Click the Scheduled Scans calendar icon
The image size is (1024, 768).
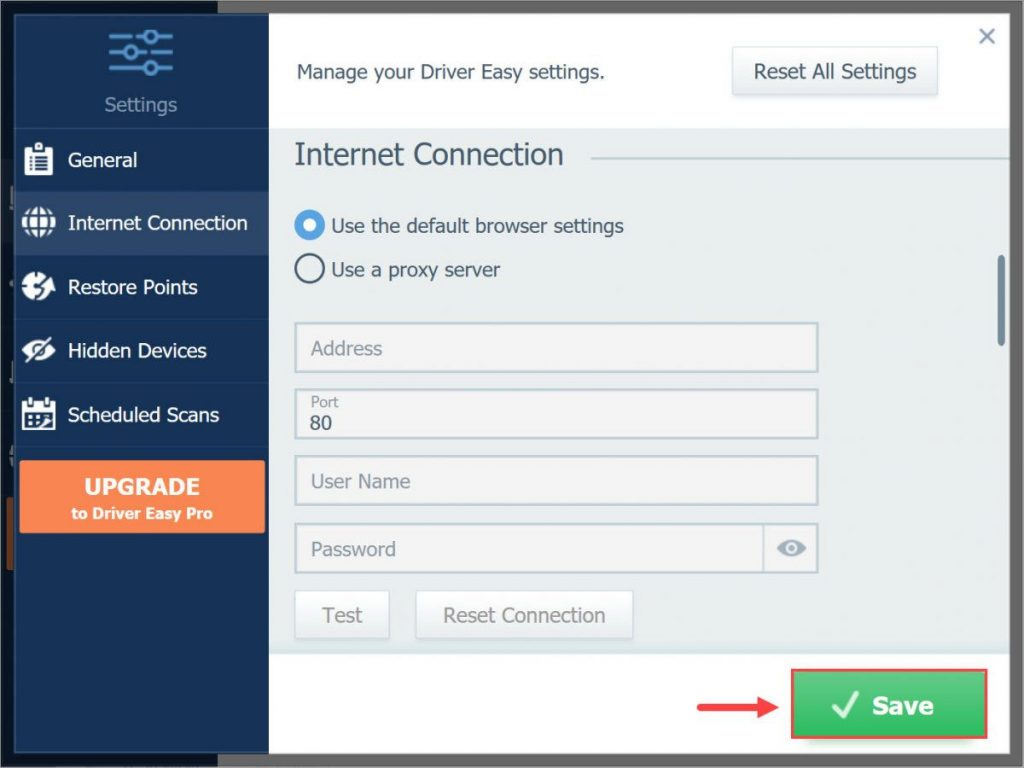coord(38,414)
